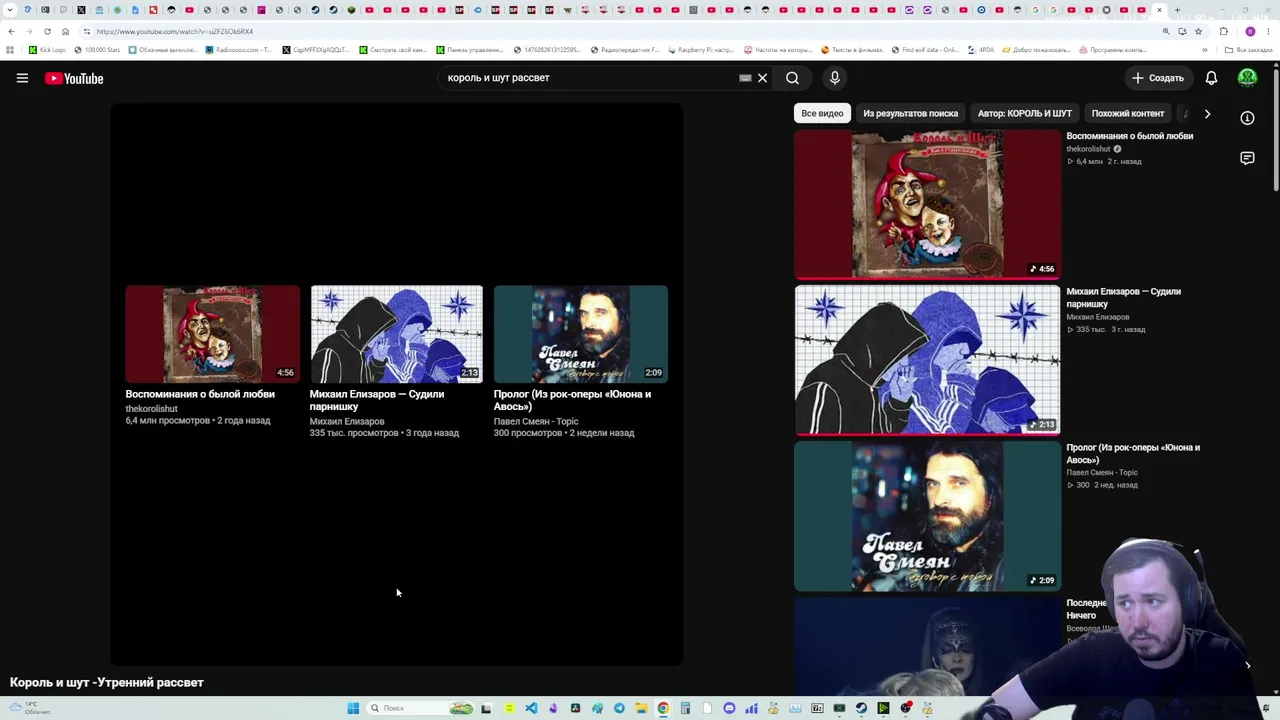This screenshot has width=1280, height=720.
Task: Bookmark this page with the star icon
Action: [1198, 31]
